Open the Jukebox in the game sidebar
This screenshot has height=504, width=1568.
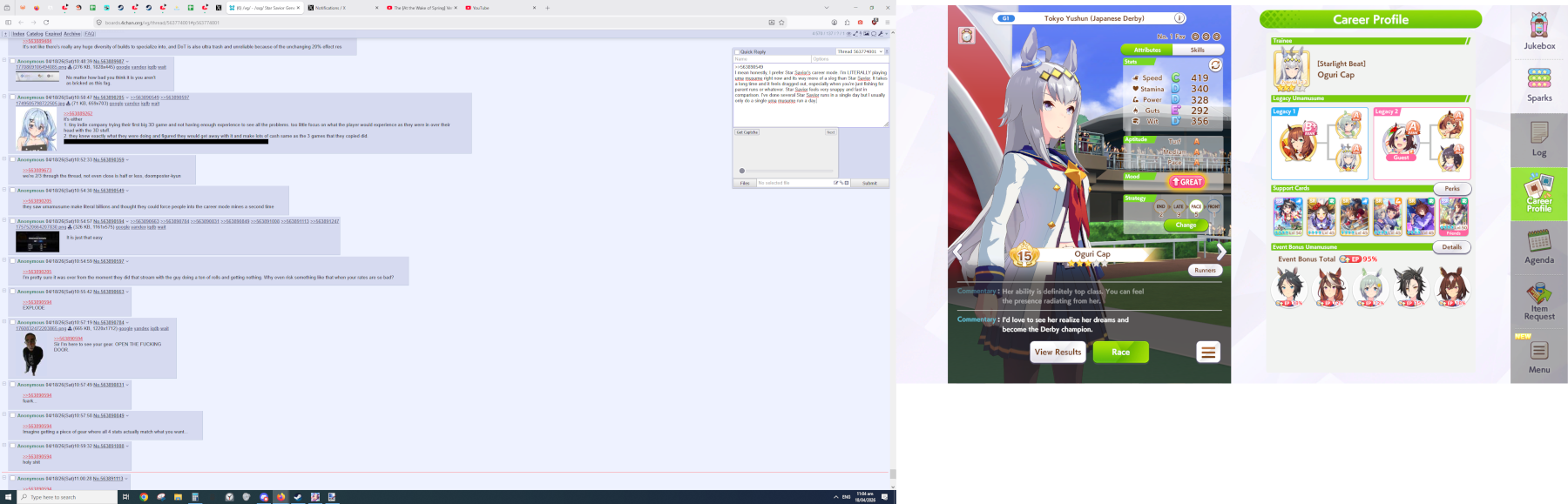[1538, 32]
